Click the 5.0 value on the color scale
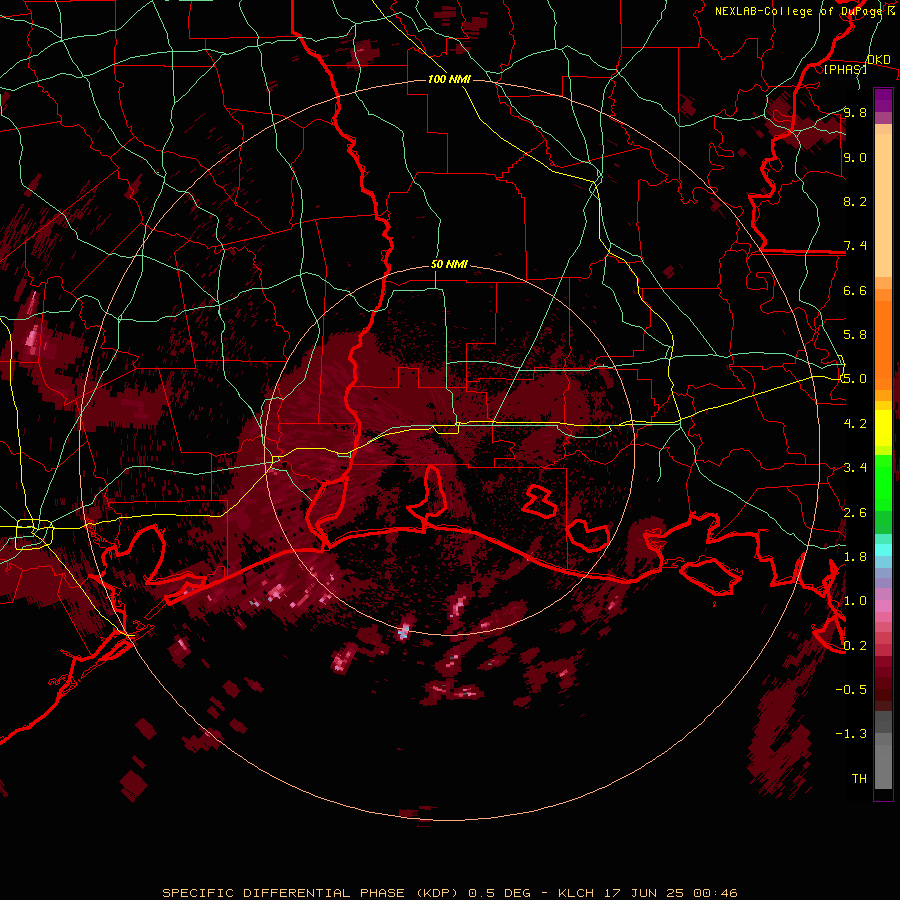900x900 pixels. click(855, 379)
